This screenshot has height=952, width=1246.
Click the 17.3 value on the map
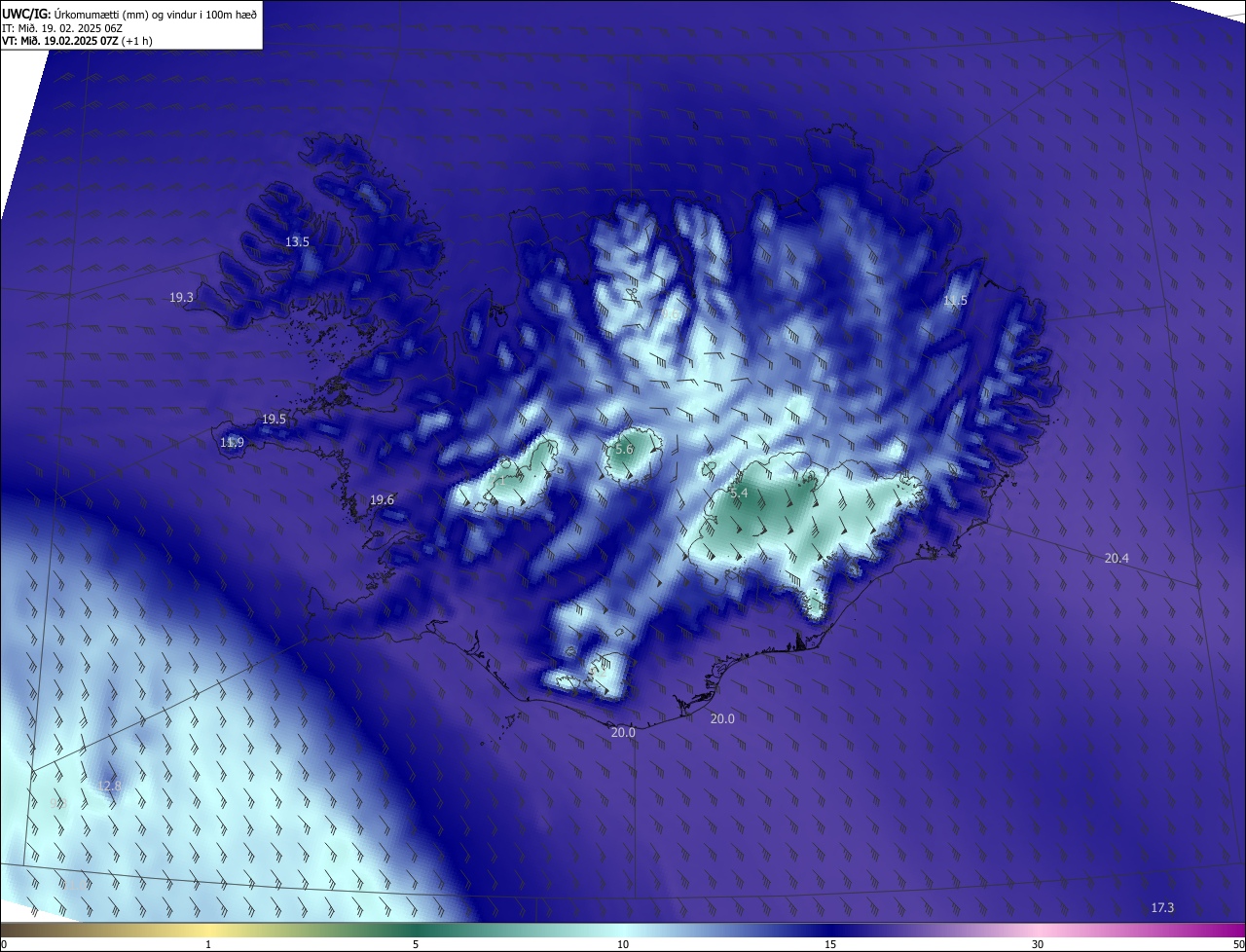[x=1162, y=908]
